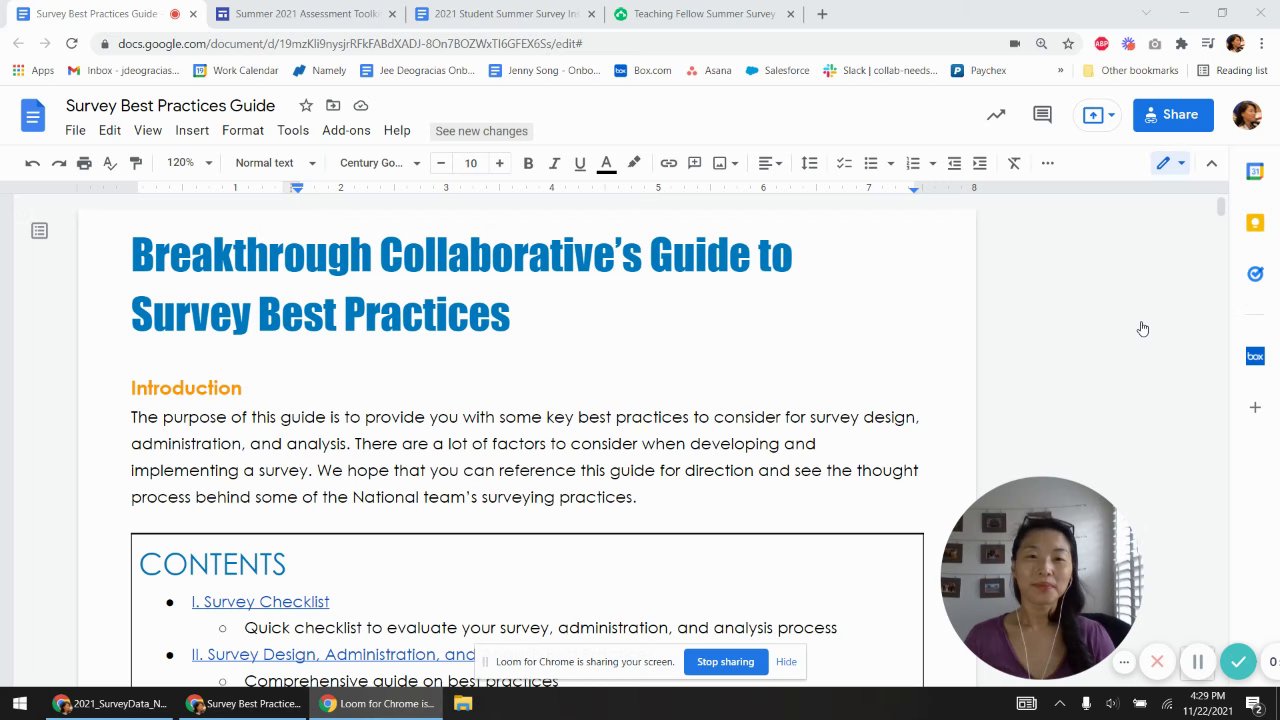1280x720 pixels.
Task: Open Google Keep side panel
Action: click(x=1255, y=223)
